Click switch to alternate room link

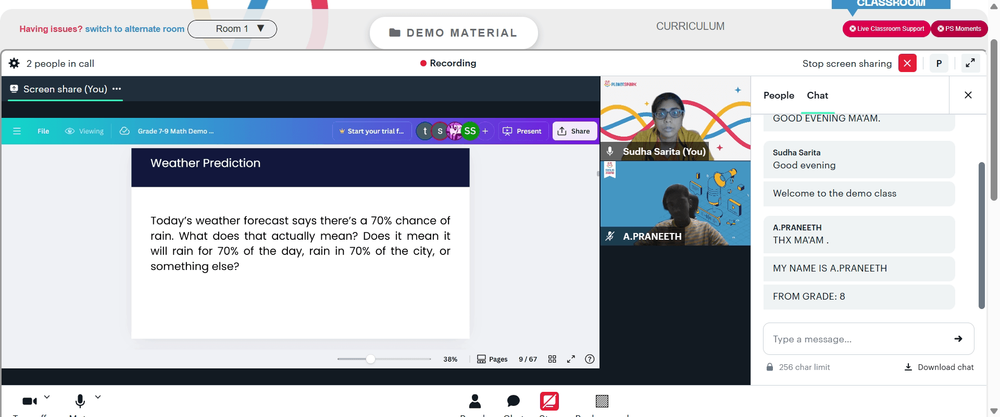135,29
